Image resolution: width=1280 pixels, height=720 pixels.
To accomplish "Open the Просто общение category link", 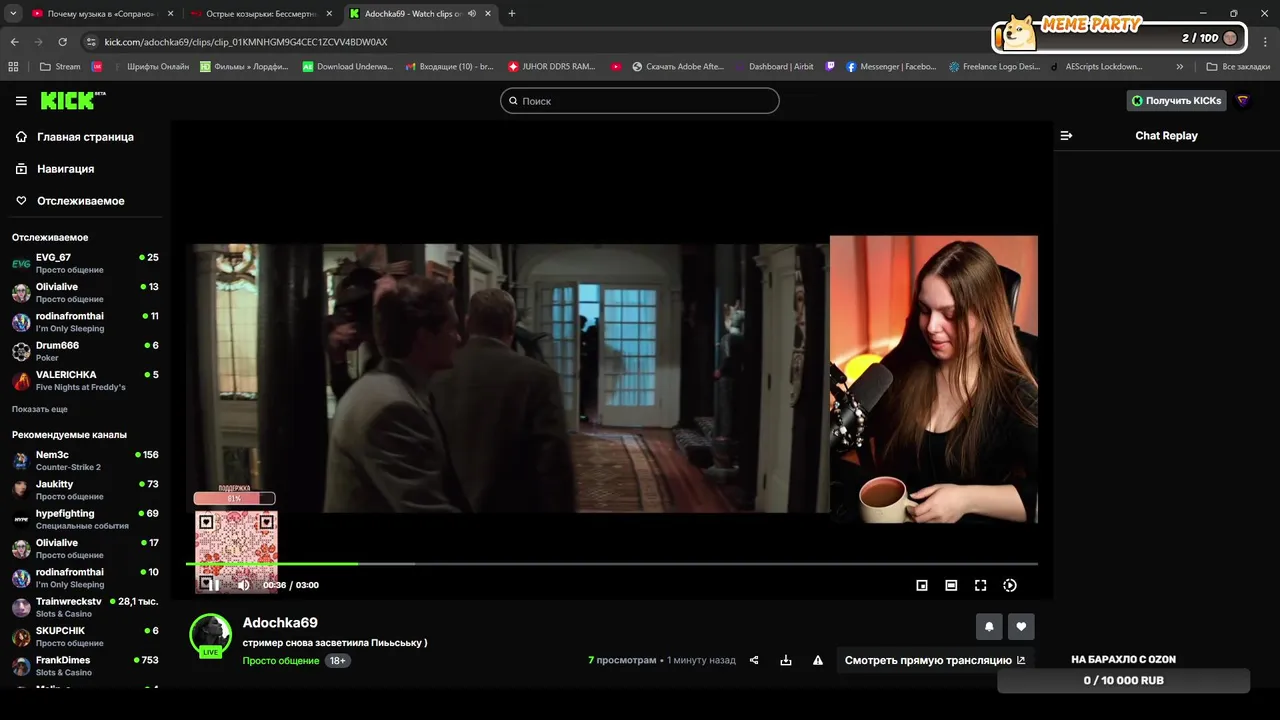I will click(281, 661).
